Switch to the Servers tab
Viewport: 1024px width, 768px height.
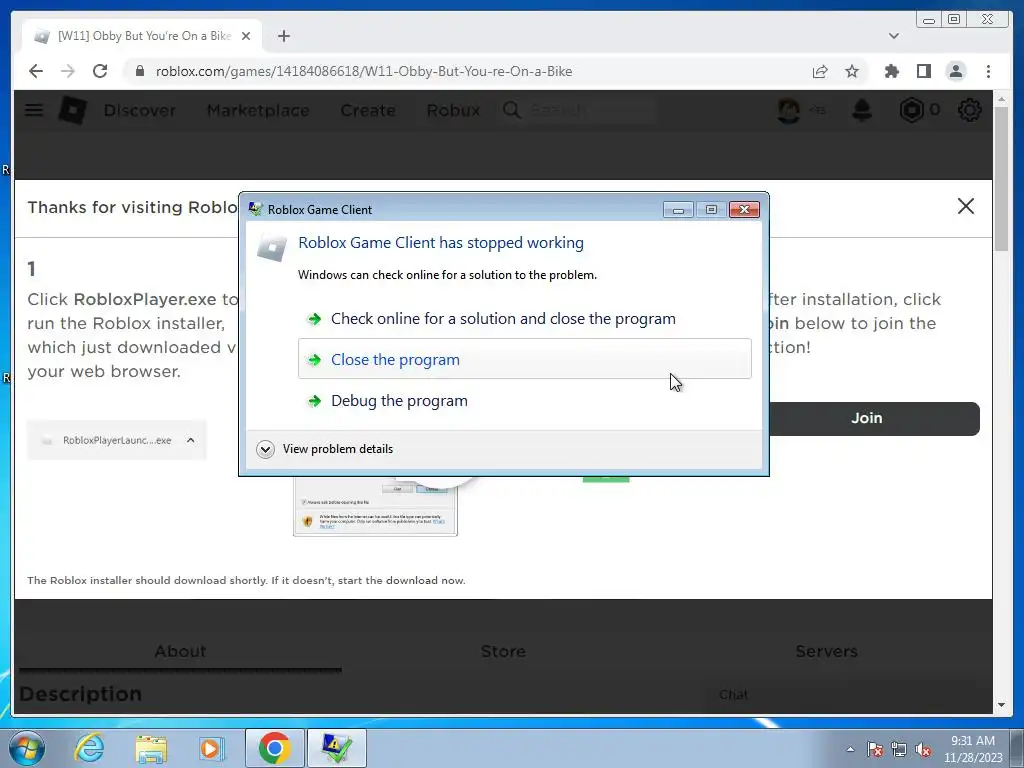coord(826,651)
